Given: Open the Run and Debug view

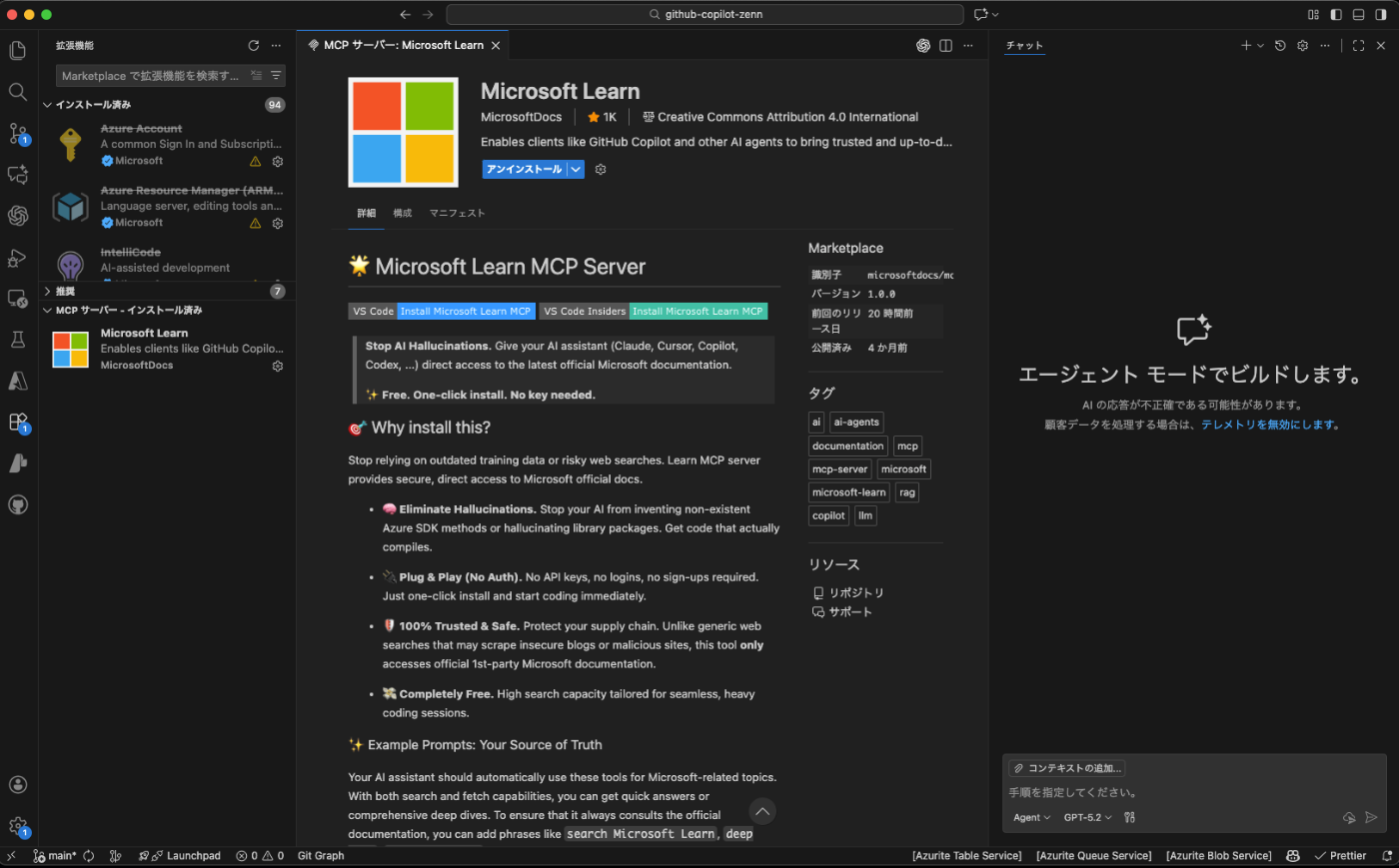Looking at the screenshot, I should [17, 257].
